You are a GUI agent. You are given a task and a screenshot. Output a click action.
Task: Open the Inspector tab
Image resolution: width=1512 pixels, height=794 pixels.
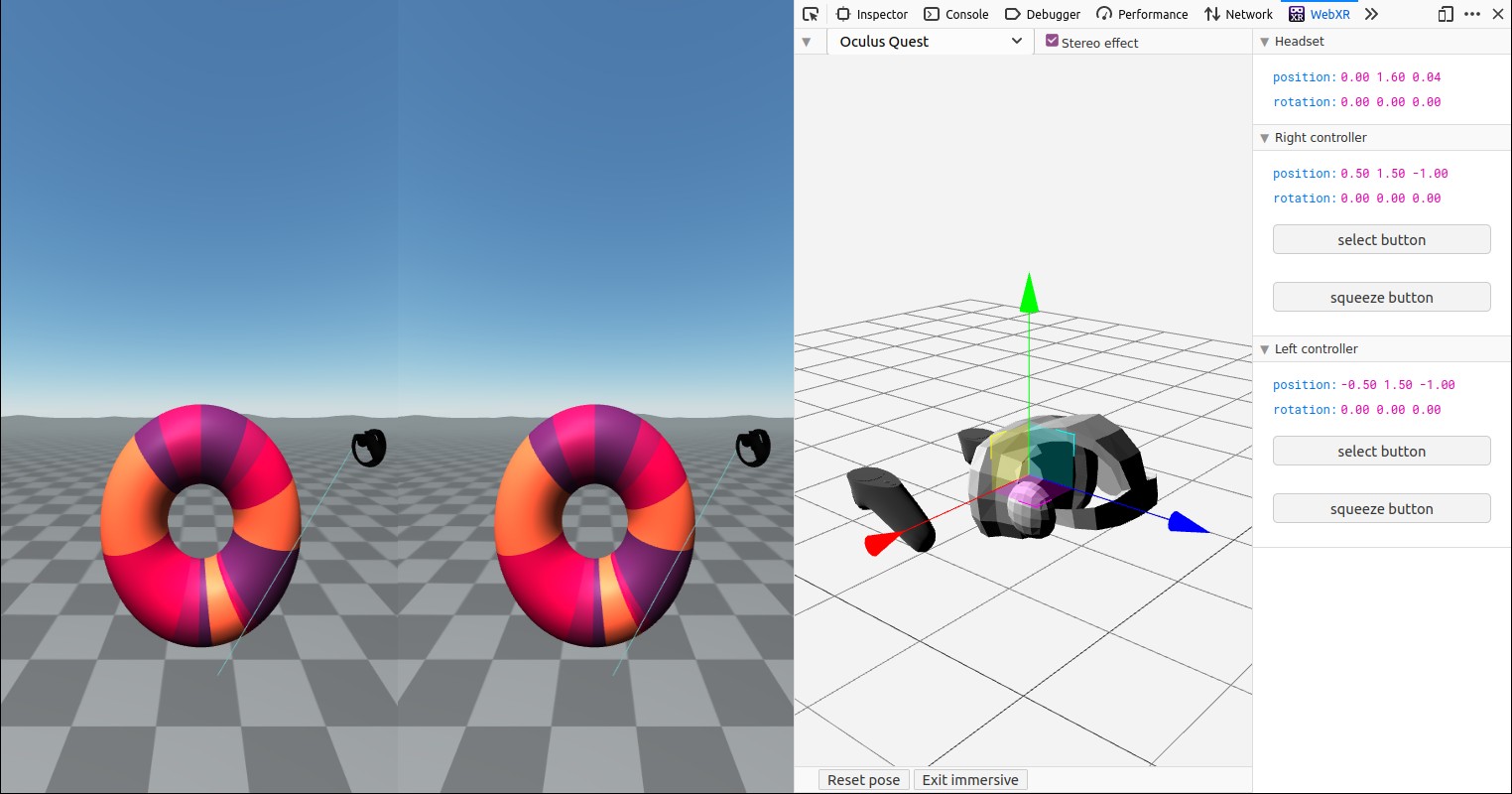click(x=871, y=14)
